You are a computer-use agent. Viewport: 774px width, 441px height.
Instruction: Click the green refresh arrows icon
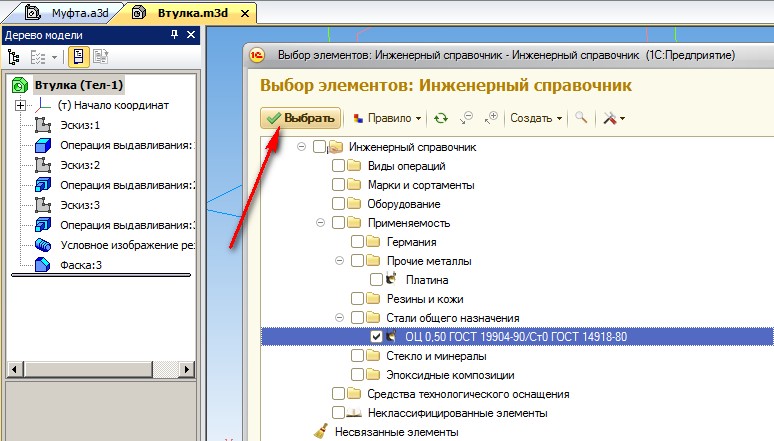pyautogui.click(x=440, y=118)
